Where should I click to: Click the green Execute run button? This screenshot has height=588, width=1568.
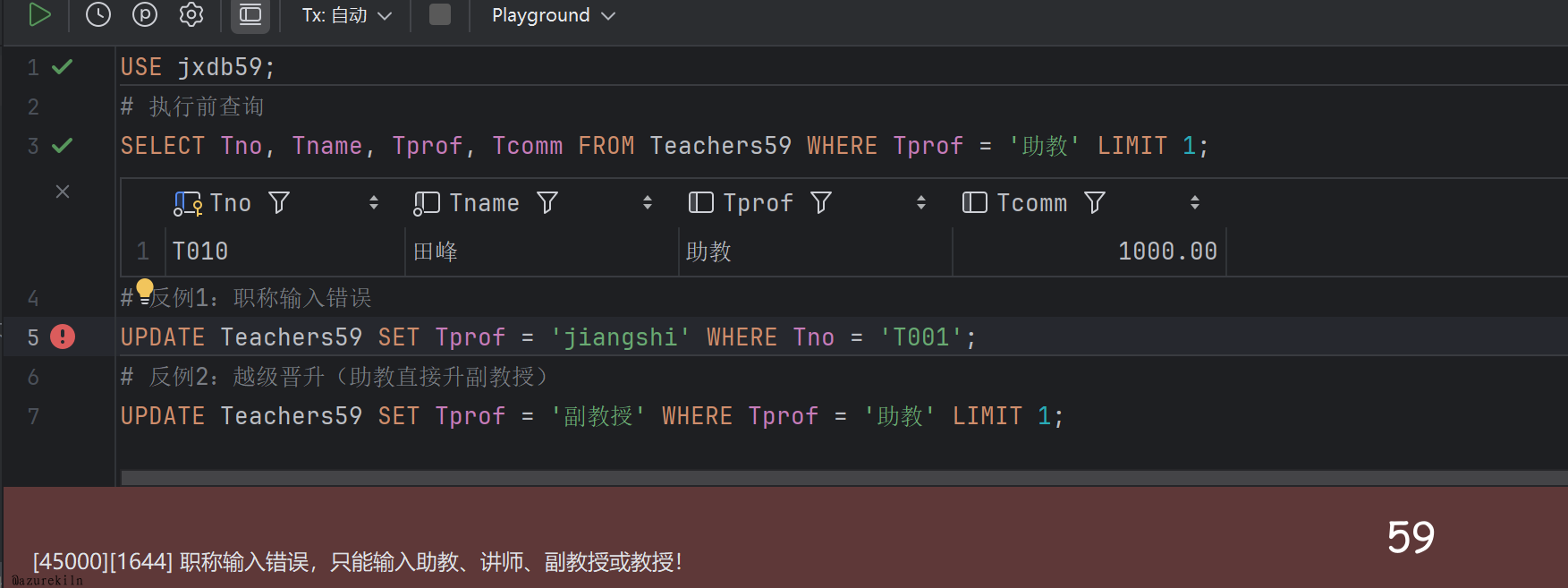click(39, 14)
